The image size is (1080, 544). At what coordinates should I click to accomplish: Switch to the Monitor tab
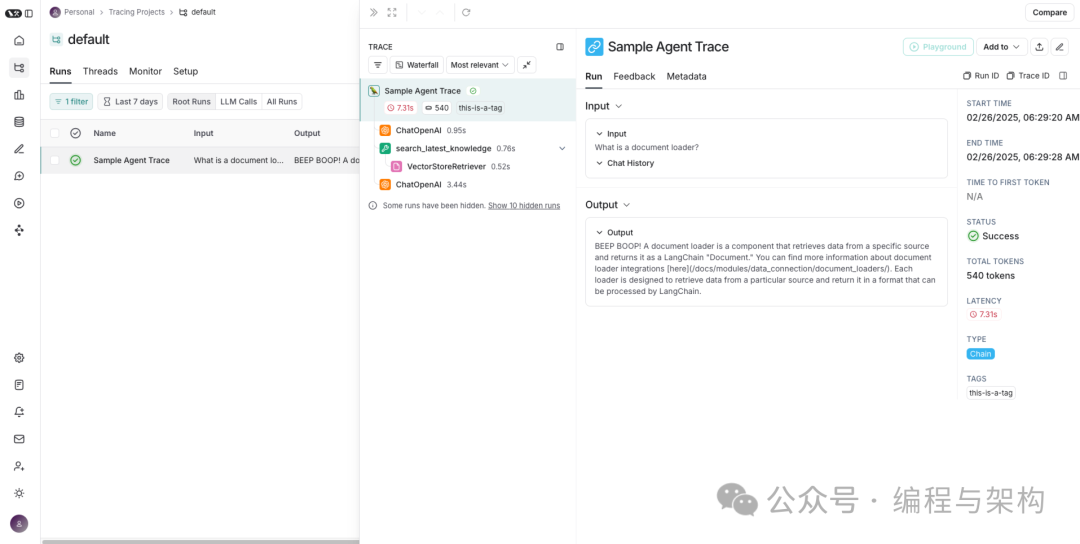coord(145,71)
